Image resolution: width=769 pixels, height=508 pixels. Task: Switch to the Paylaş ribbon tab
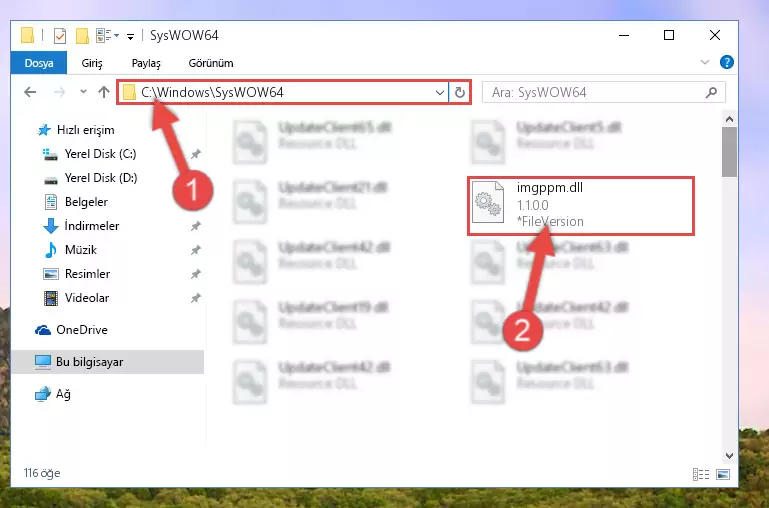pyautogui.click(x=146, y=63)
